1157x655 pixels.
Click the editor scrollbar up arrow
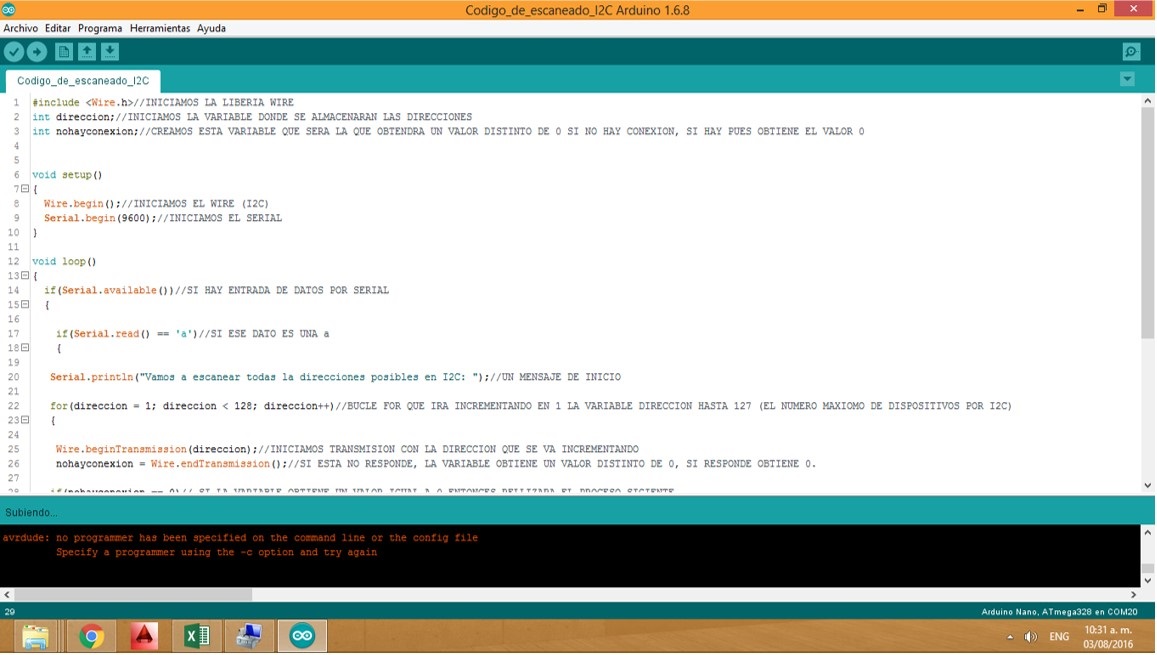tap(1147, 100)
